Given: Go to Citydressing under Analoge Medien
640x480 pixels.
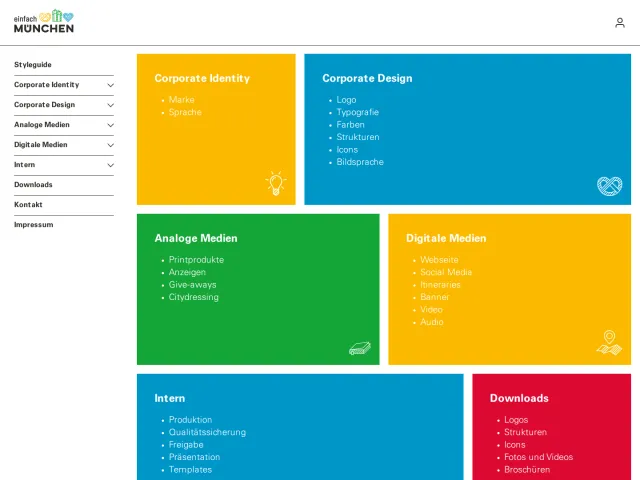Looking at the screenshot, I should pyautogui.click(x=194, y=297).
